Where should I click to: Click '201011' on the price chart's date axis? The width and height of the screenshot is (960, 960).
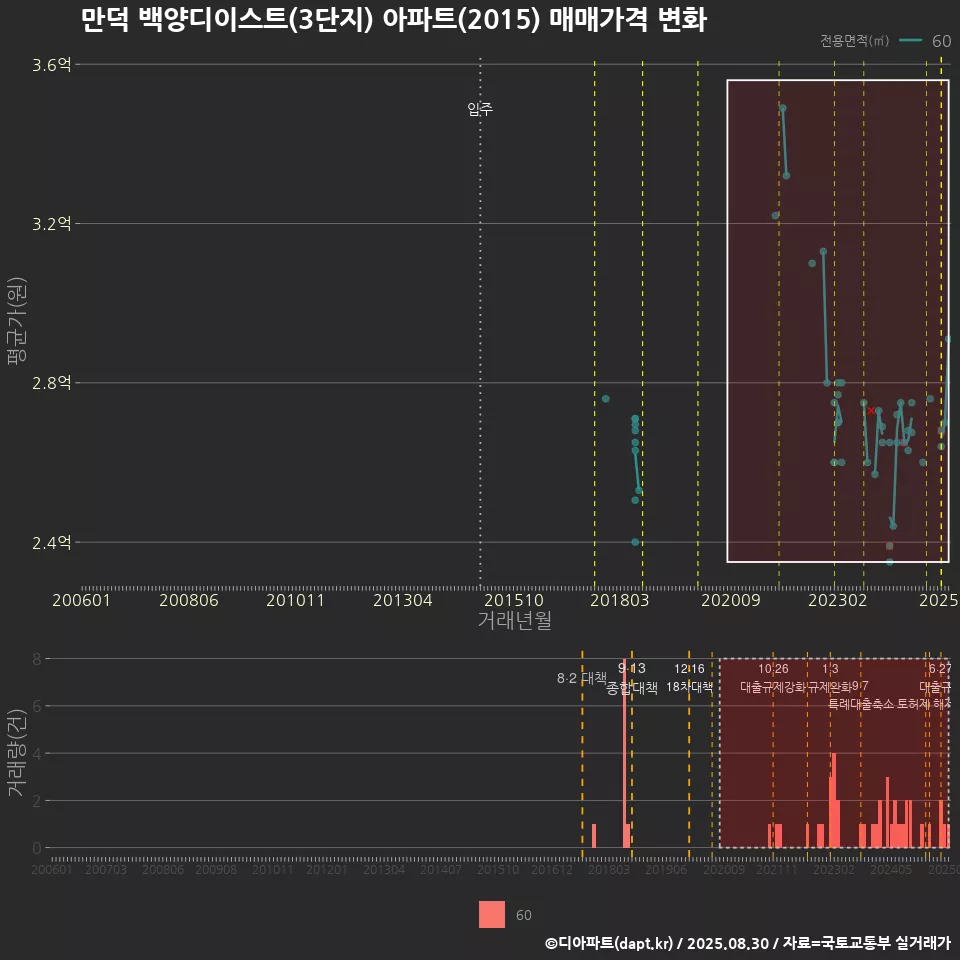pos(295,600)
